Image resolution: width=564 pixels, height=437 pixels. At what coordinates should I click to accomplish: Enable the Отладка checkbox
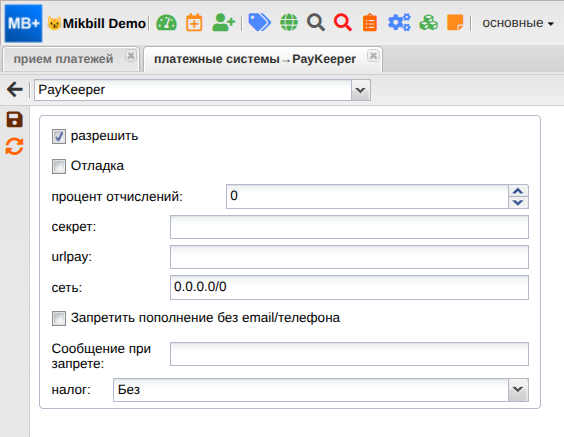[59, 167]
